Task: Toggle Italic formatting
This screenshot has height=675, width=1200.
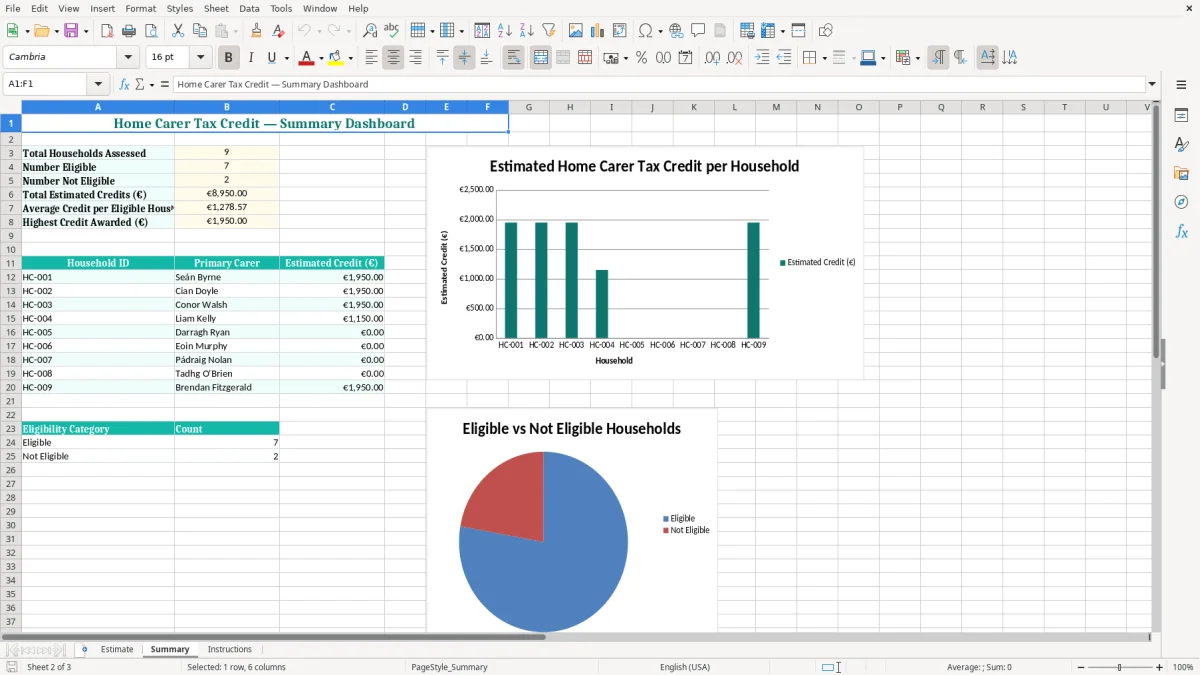Action: (251, 58)
